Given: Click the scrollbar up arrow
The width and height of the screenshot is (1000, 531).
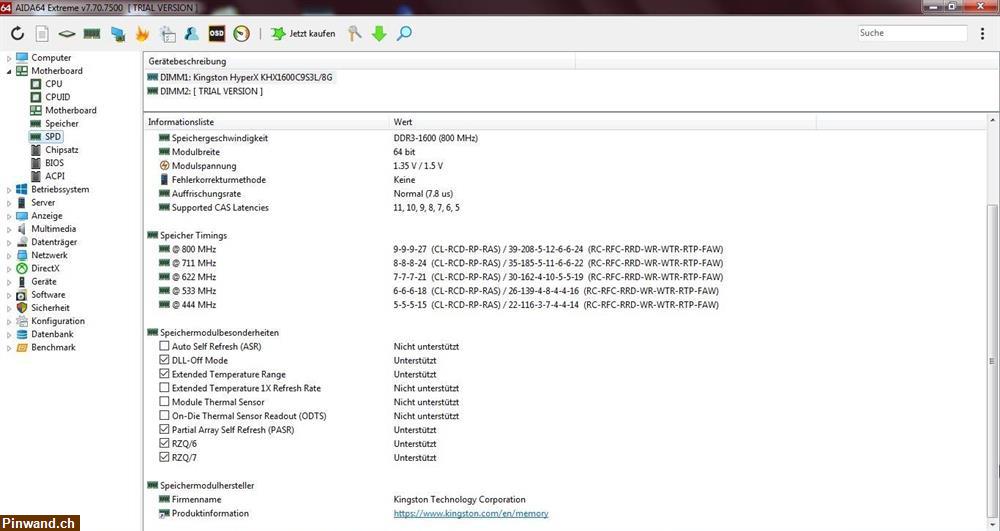Looking at the screenshot, I should pyautogui.click(x=992, y=120).
